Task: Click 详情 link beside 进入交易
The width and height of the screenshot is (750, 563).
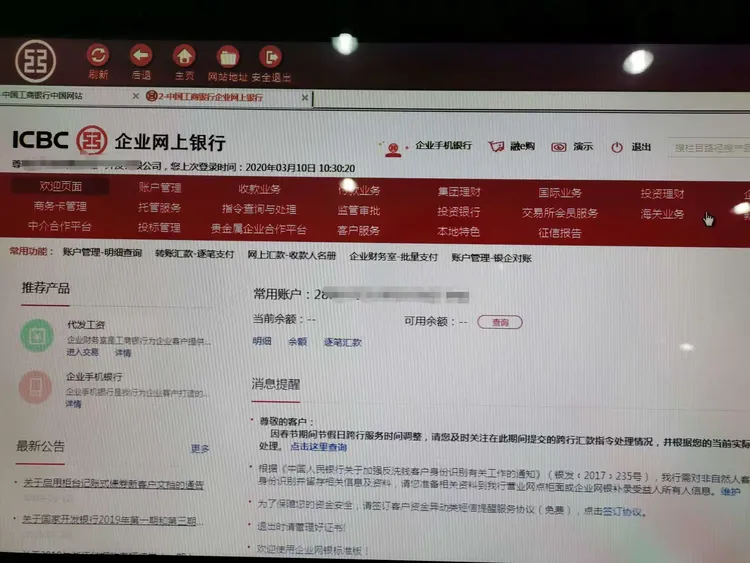Action: point(123,353)
